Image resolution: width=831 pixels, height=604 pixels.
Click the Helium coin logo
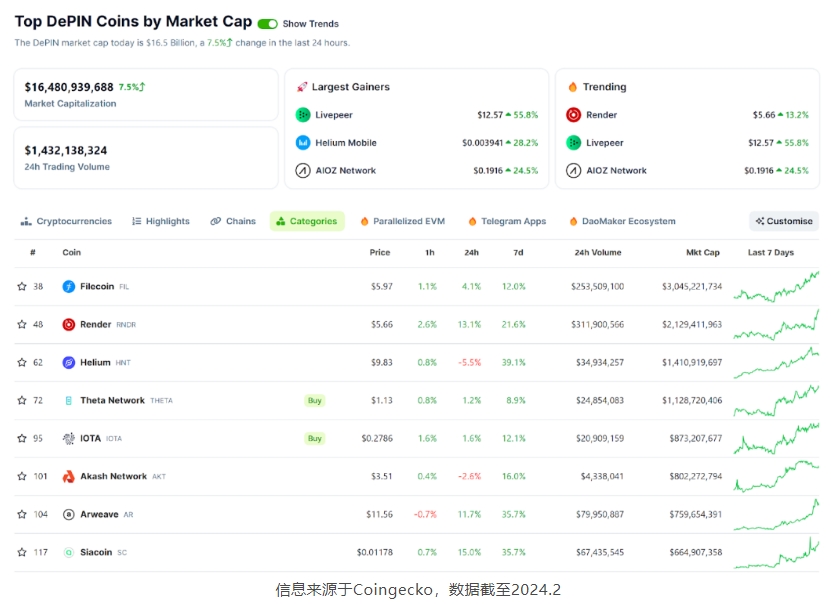coord(69,362)
